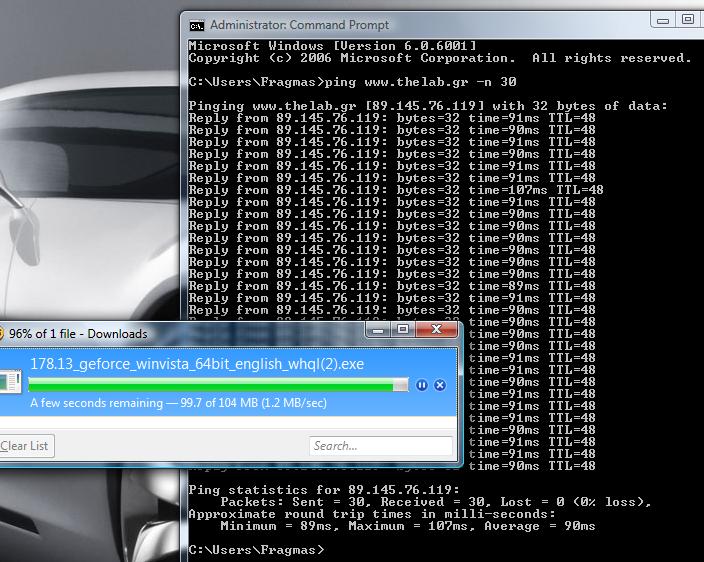Click the Downloads search field

[x=381, y=446]
